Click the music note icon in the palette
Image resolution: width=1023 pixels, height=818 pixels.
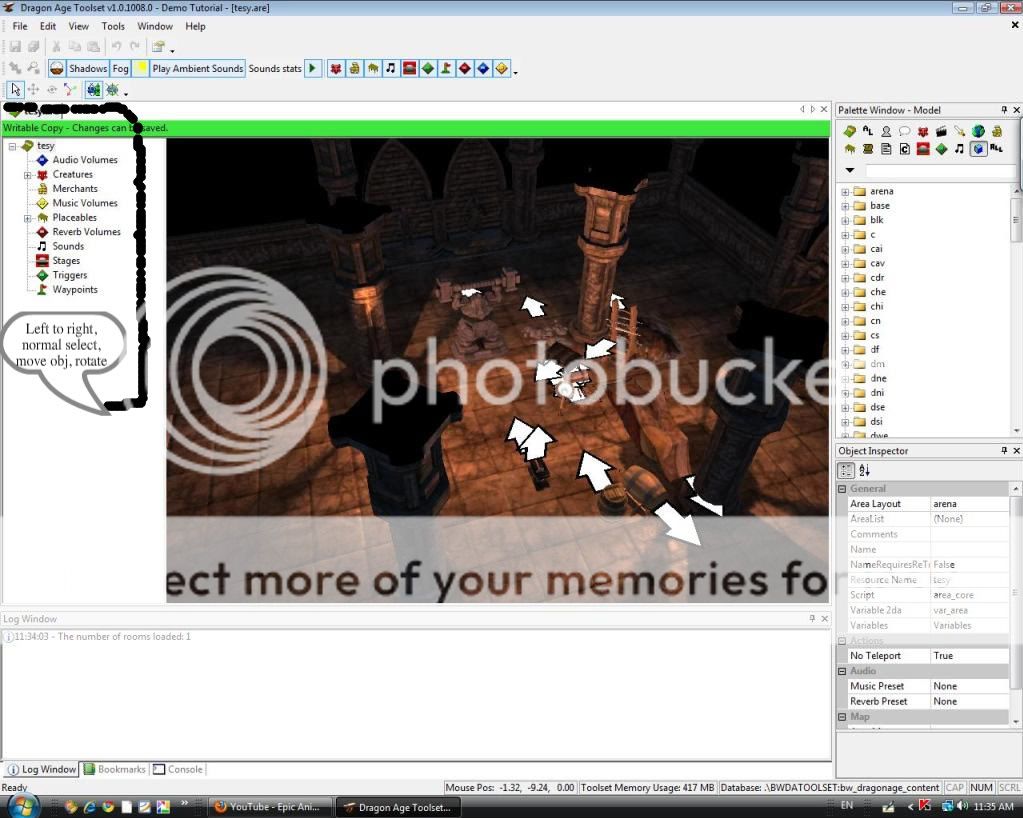tap(960, 149)
